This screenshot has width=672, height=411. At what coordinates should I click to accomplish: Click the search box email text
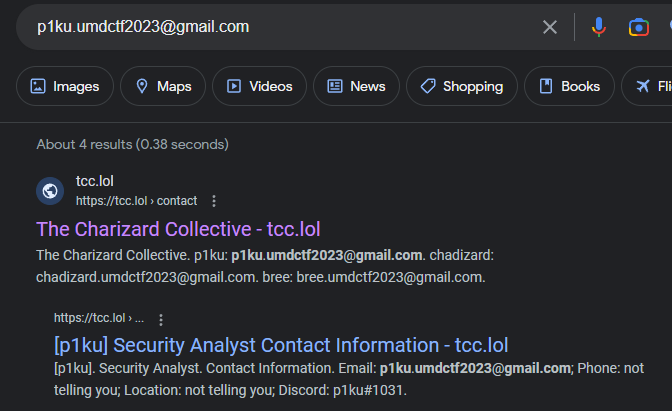click(143, 27)
